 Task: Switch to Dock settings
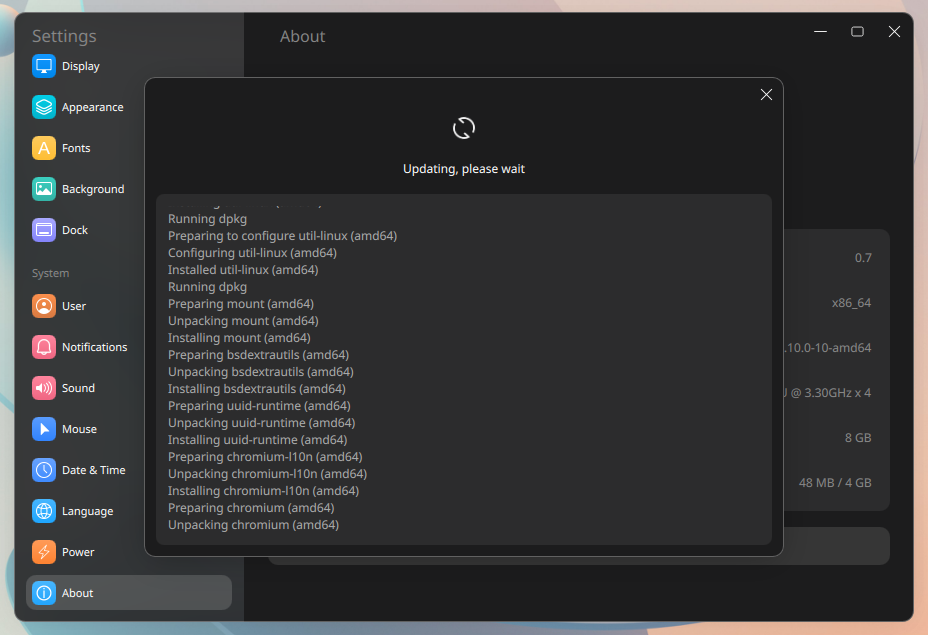click(x=75, y=230)
